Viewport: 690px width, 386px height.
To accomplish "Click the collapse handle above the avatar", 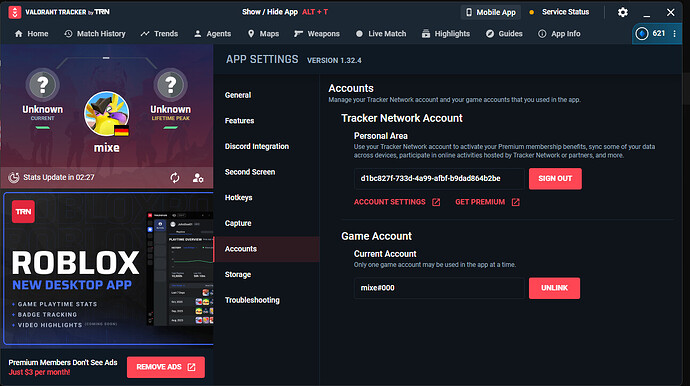I will tap(106, 58).
